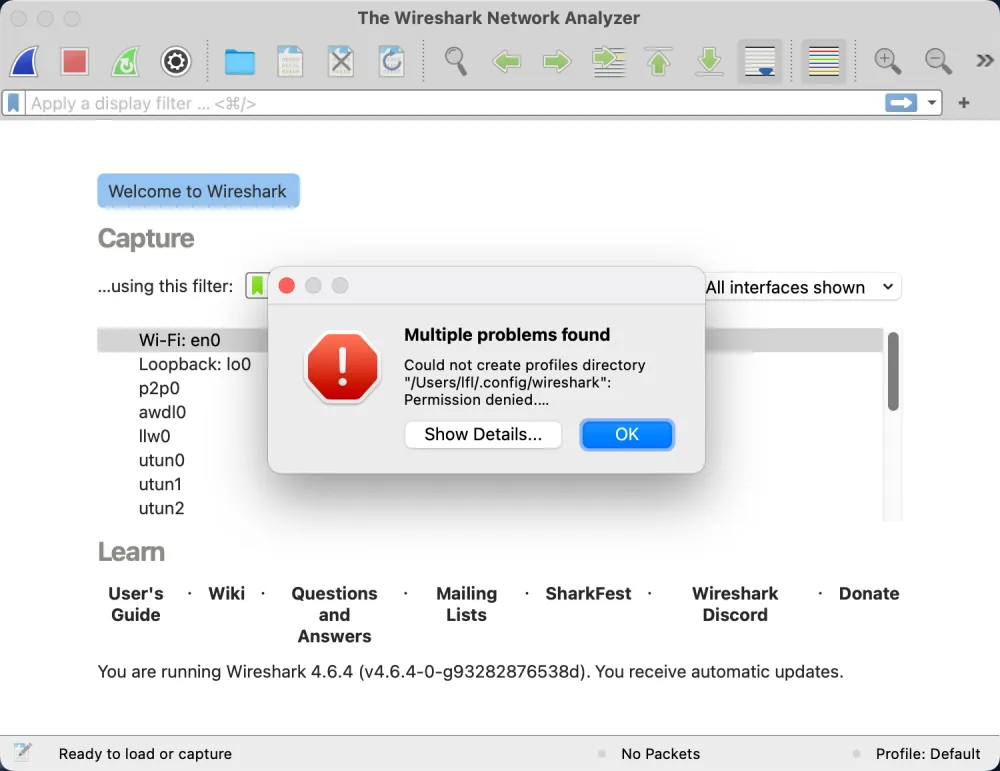The image size is (1000, 771).
Task: Click Profile: Default in status bar
Action: [x=927, y=754]
